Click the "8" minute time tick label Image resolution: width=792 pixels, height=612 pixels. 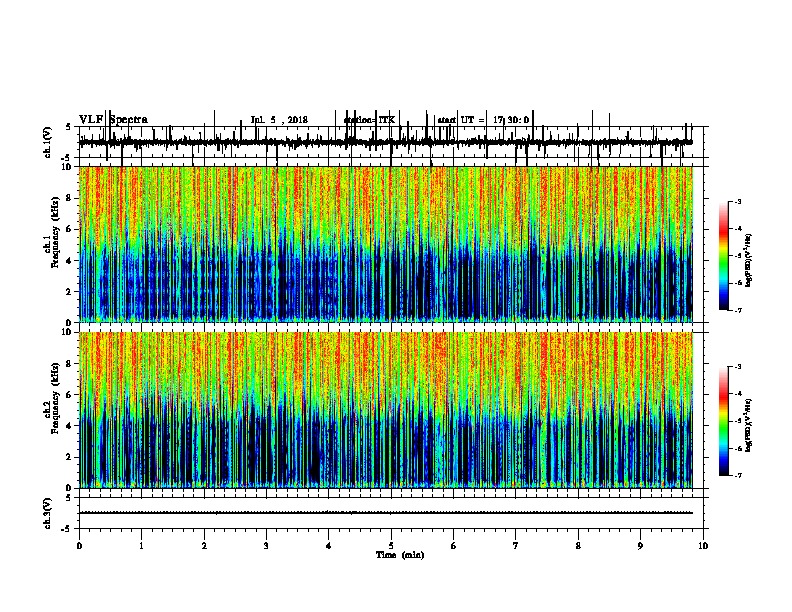click(578, 546)
